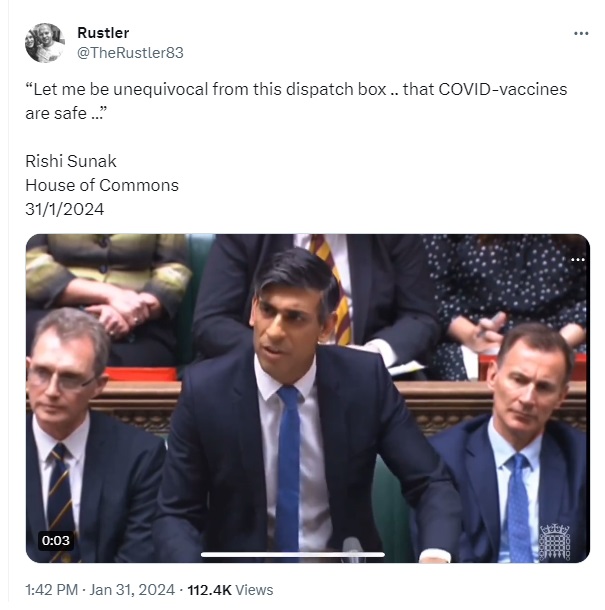Viewport: 605px width, 610px height.
Task: Click the "House of Commons" text line
Action: coord(102,185)
